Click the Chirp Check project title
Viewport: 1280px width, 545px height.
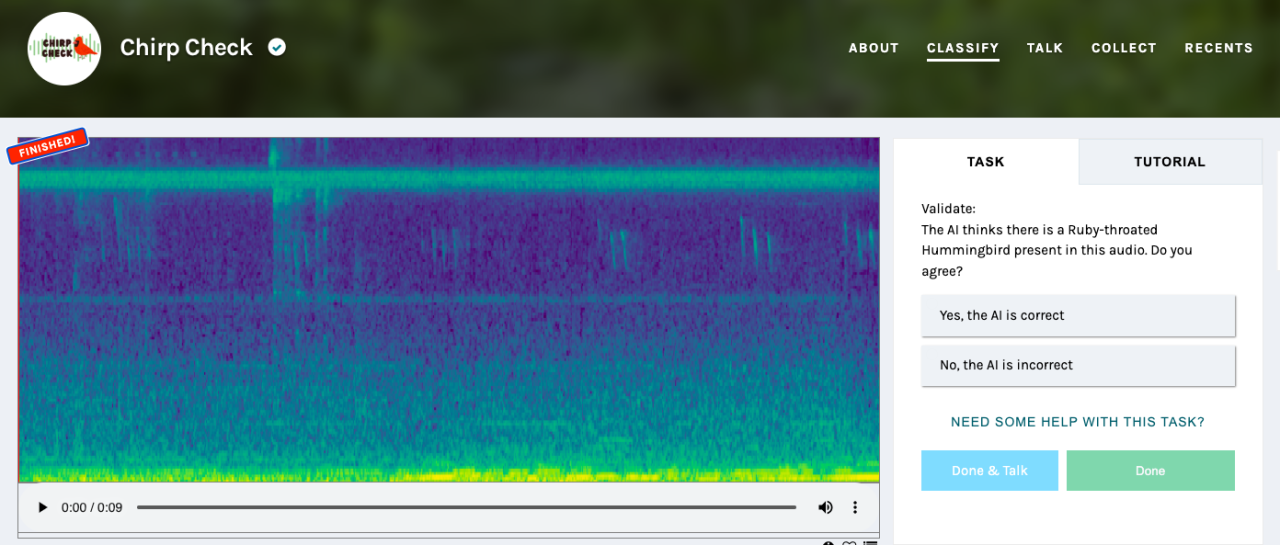coord(186,47)
